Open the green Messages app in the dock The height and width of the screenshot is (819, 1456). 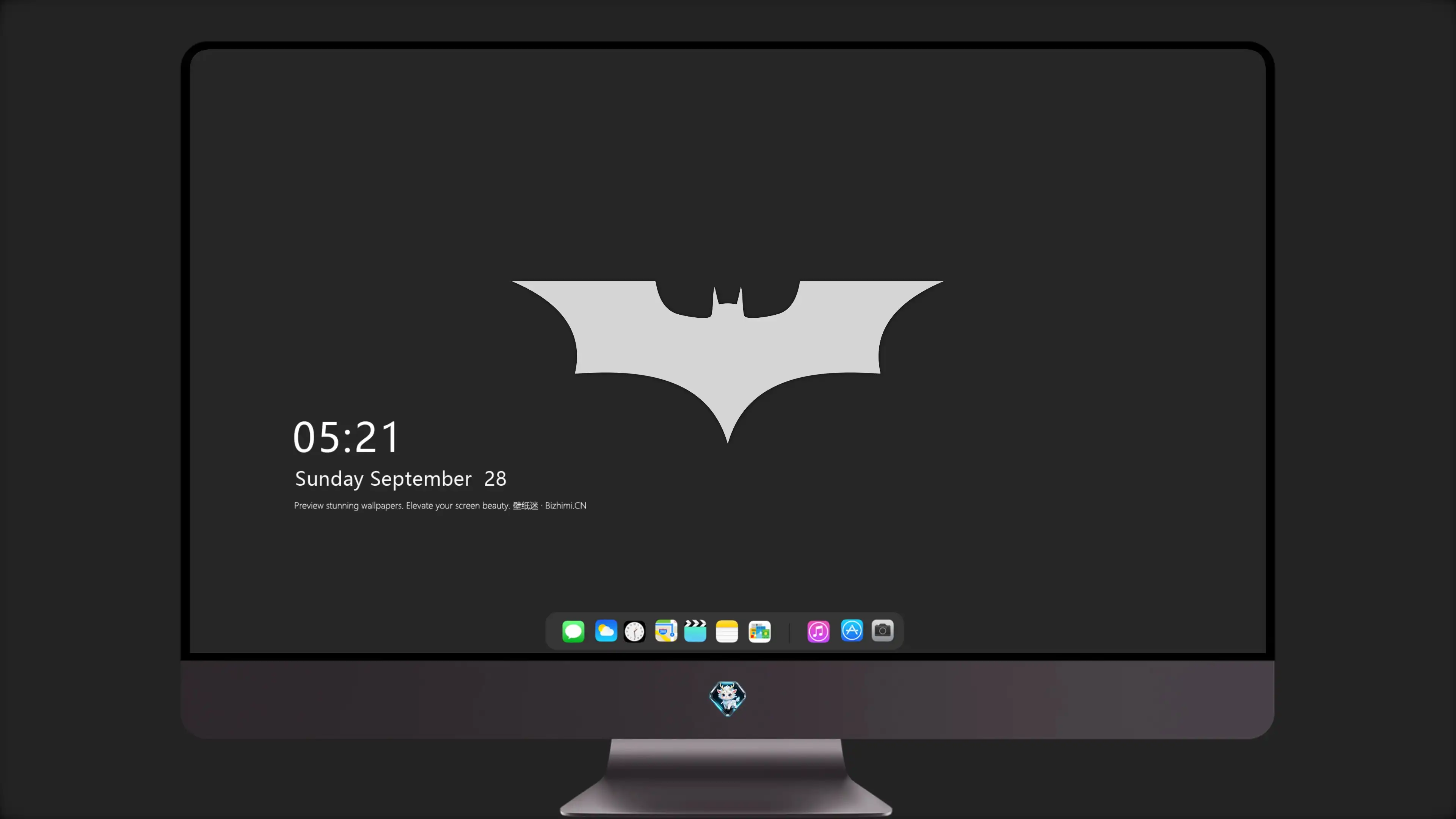click(x=573, y=631)
